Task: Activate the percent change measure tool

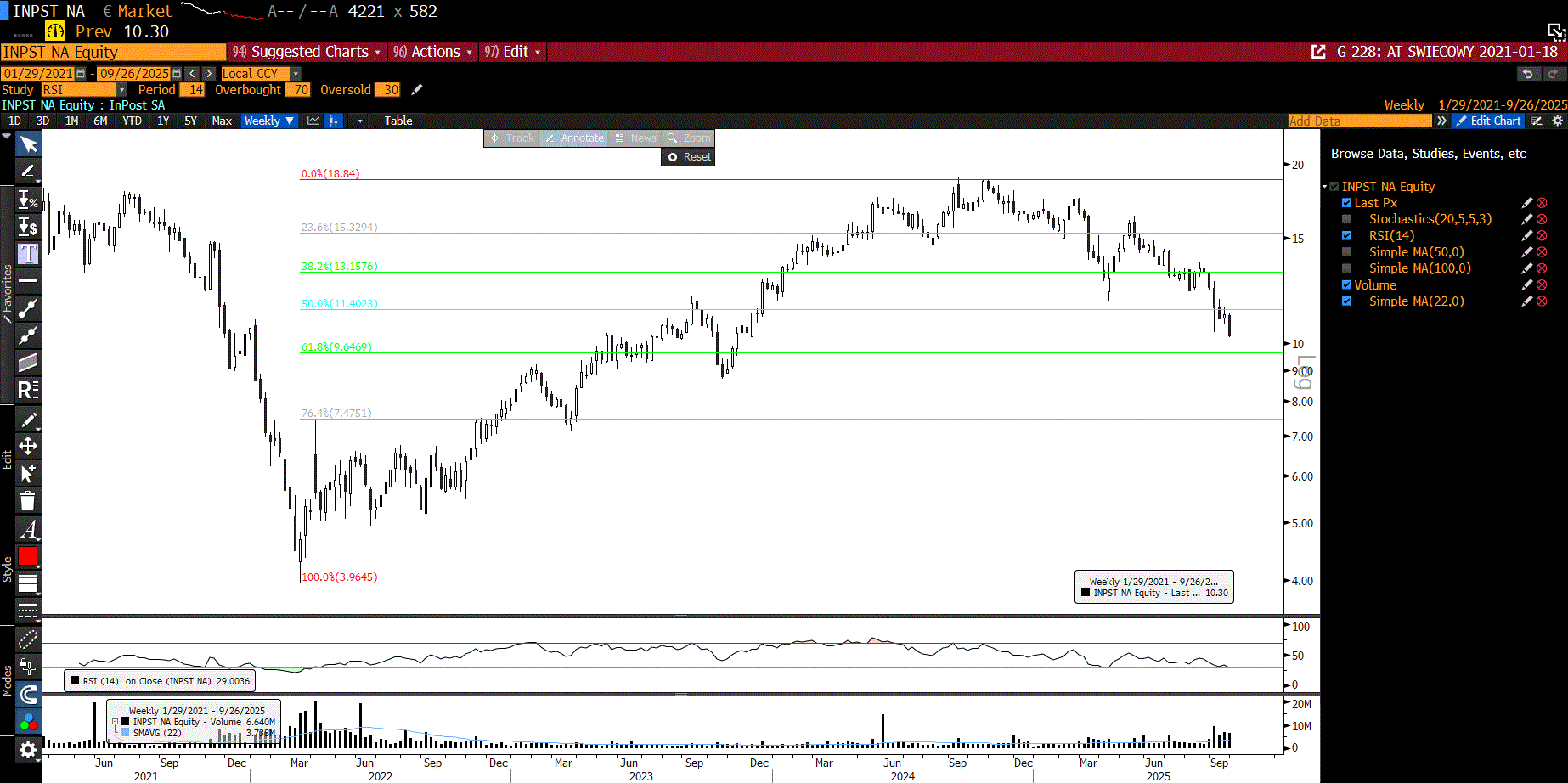Action: (x=28, y=200)
